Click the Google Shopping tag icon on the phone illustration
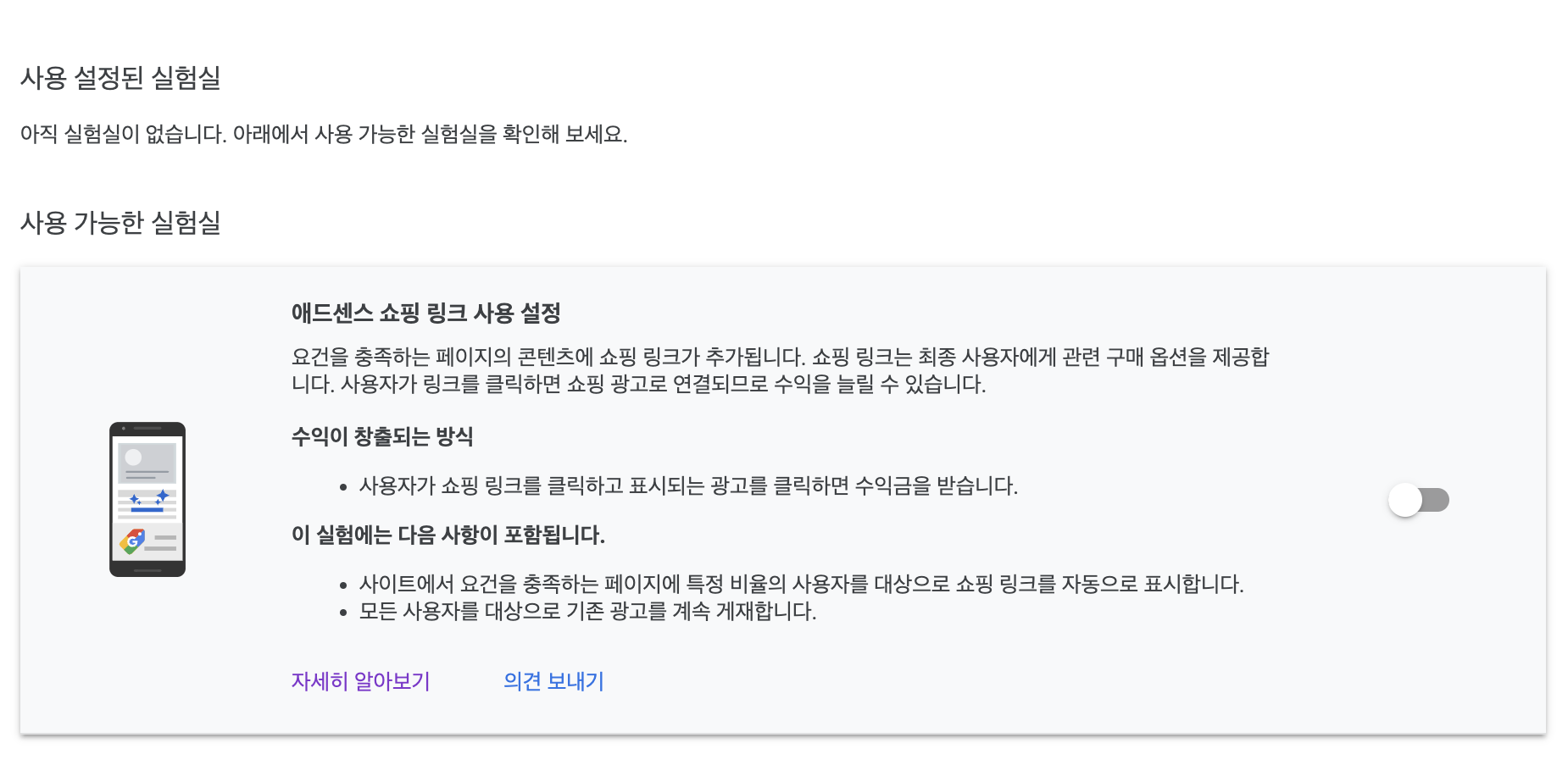 point(132,539)
